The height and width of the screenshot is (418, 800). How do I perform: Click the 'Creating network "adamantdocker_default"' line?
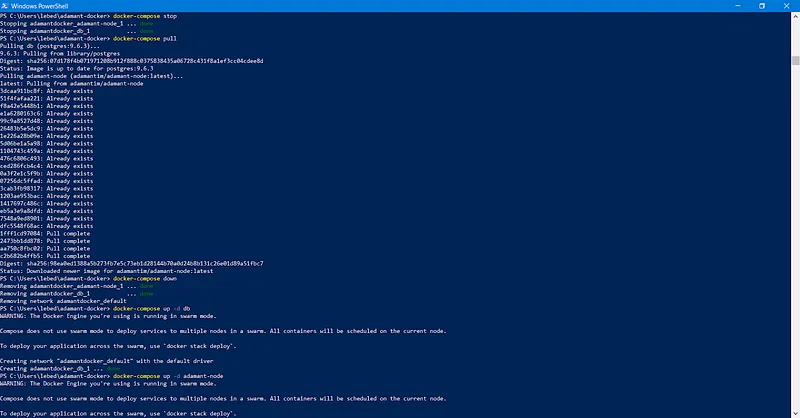pyautogui.click(x=107, y=361)
